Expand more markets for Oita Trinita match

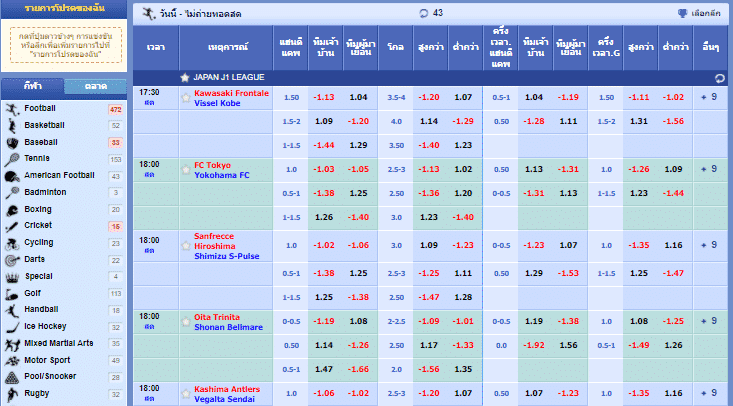click(x=709, y=321)
